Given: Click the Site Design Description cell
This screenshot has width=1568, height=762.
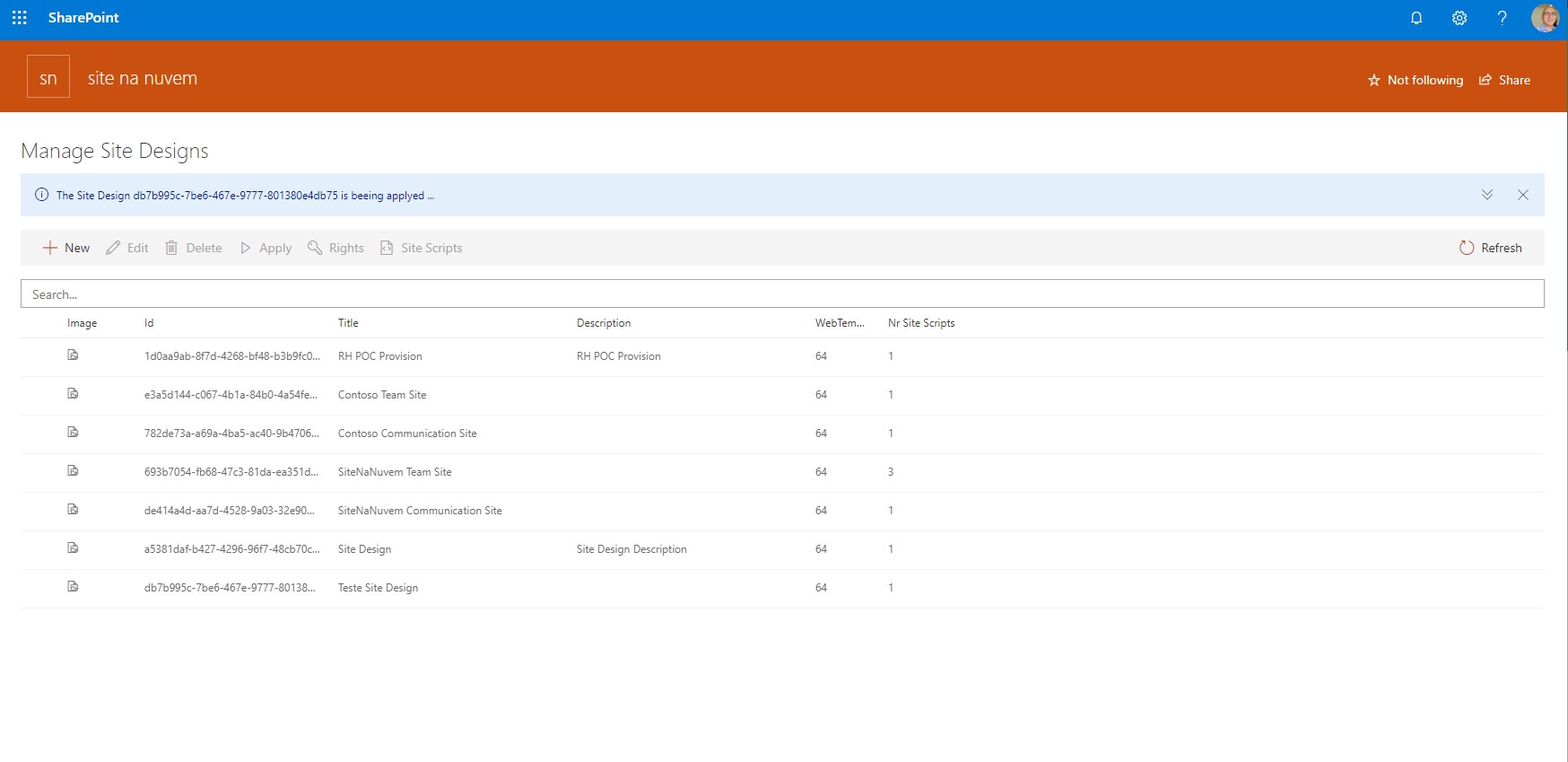Looking at the screenshot, I should coord(632,549).
